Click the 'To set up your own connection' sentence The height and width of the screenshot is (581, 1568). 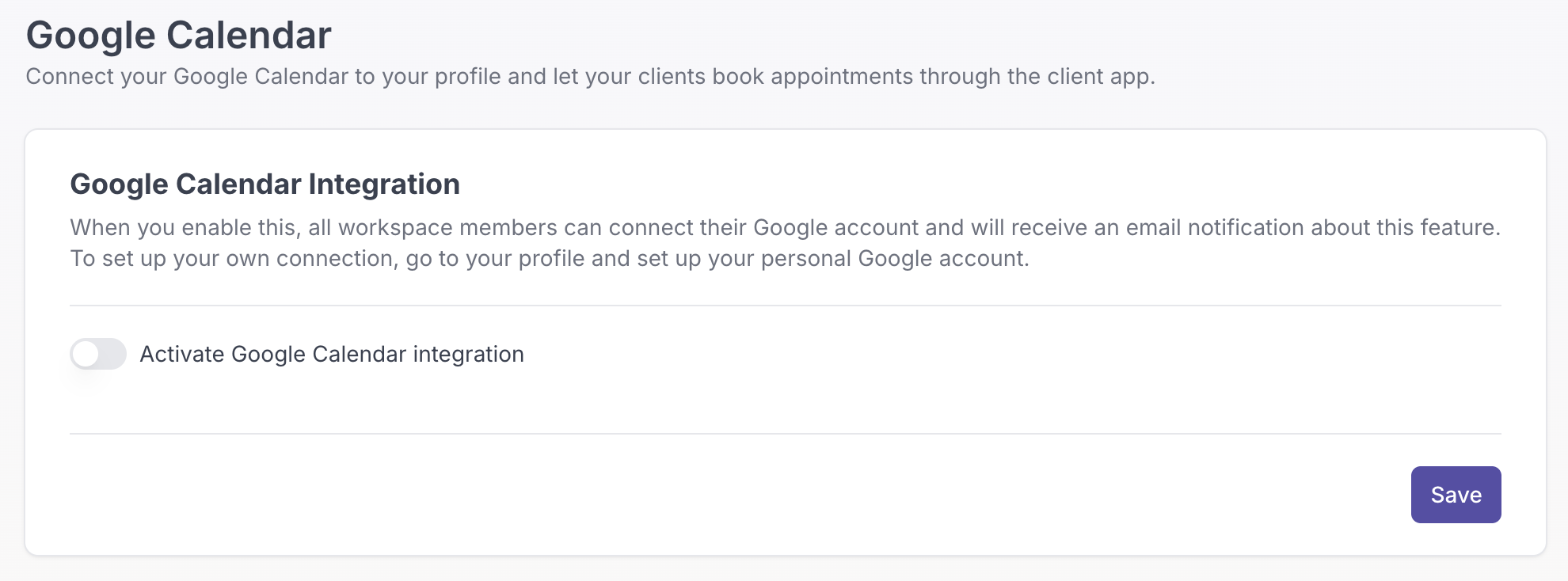click(550, 259)
